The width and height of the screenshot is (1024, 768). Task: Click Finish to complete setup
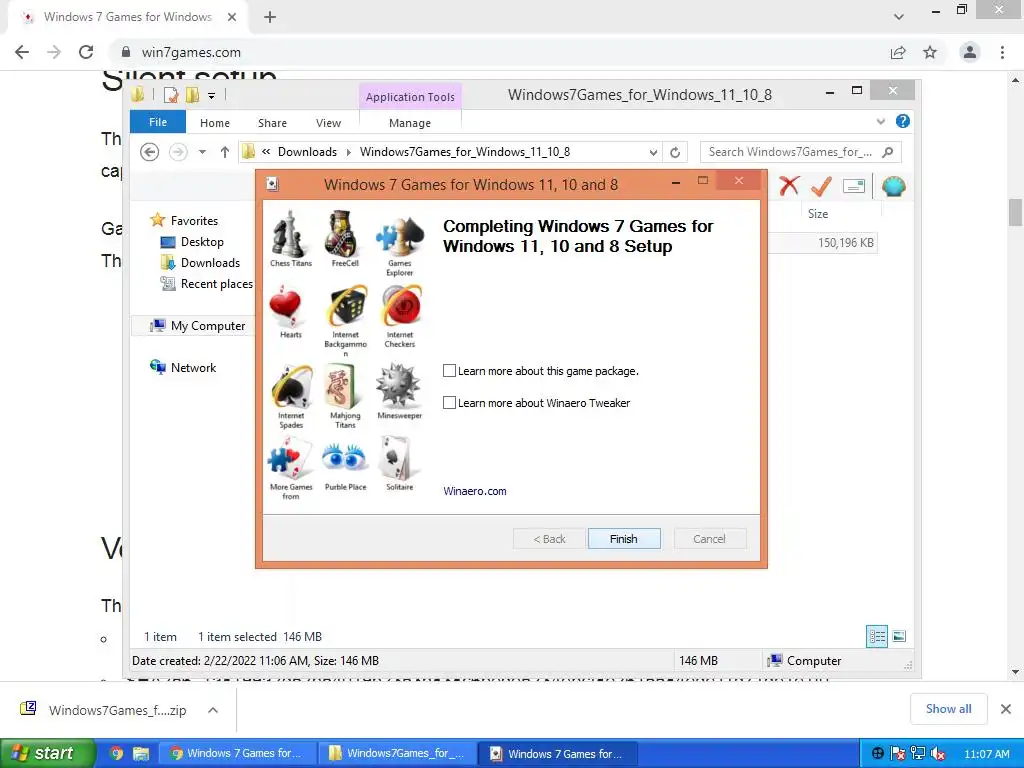tap(624, 539)
